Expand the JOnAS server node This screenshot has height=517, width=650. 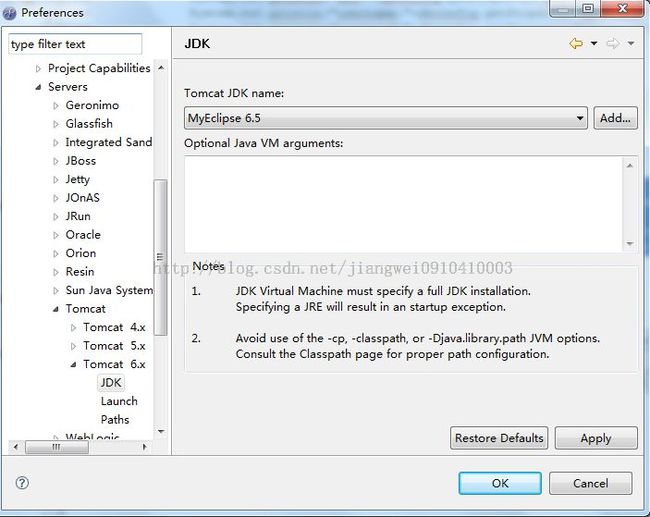pos(56,198)
